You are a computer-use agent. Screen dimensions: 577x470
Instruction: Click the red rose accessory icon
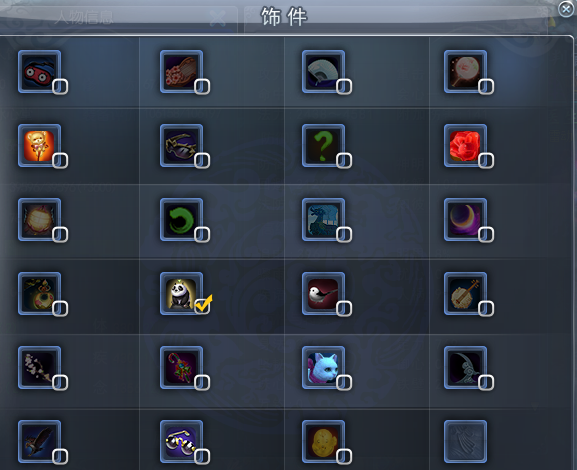click(466, 146)
